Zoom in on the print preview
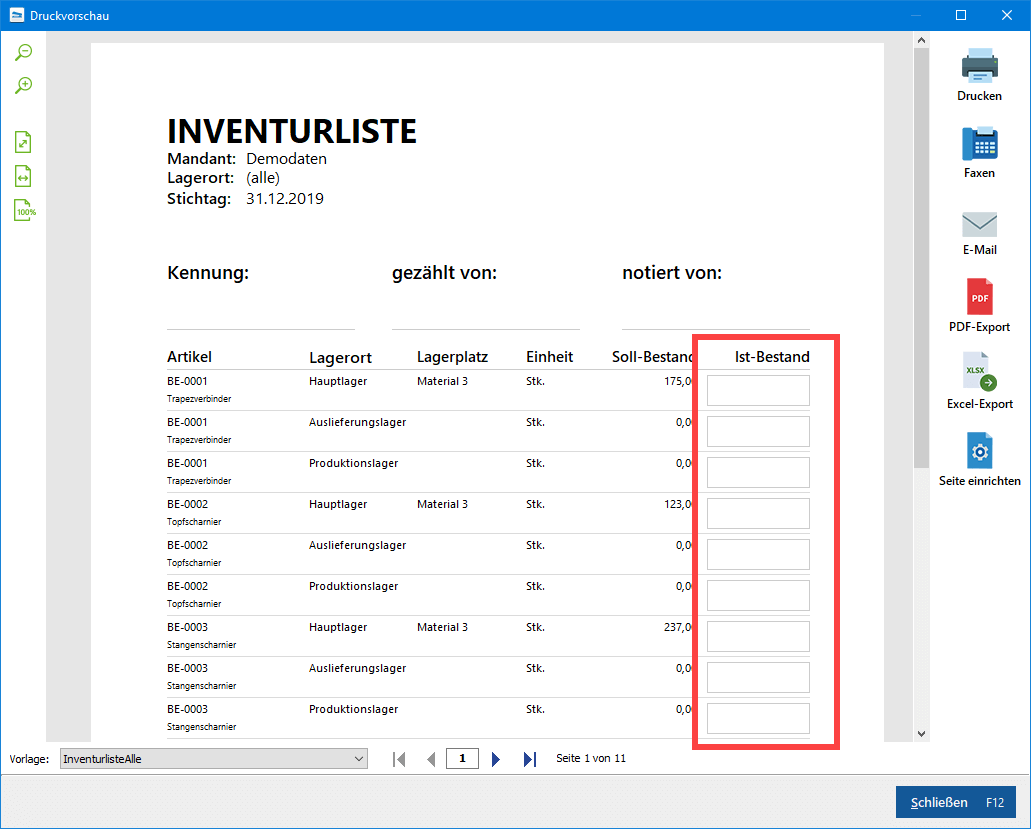This screenshot has height=829, width=1031. point(24,85)
